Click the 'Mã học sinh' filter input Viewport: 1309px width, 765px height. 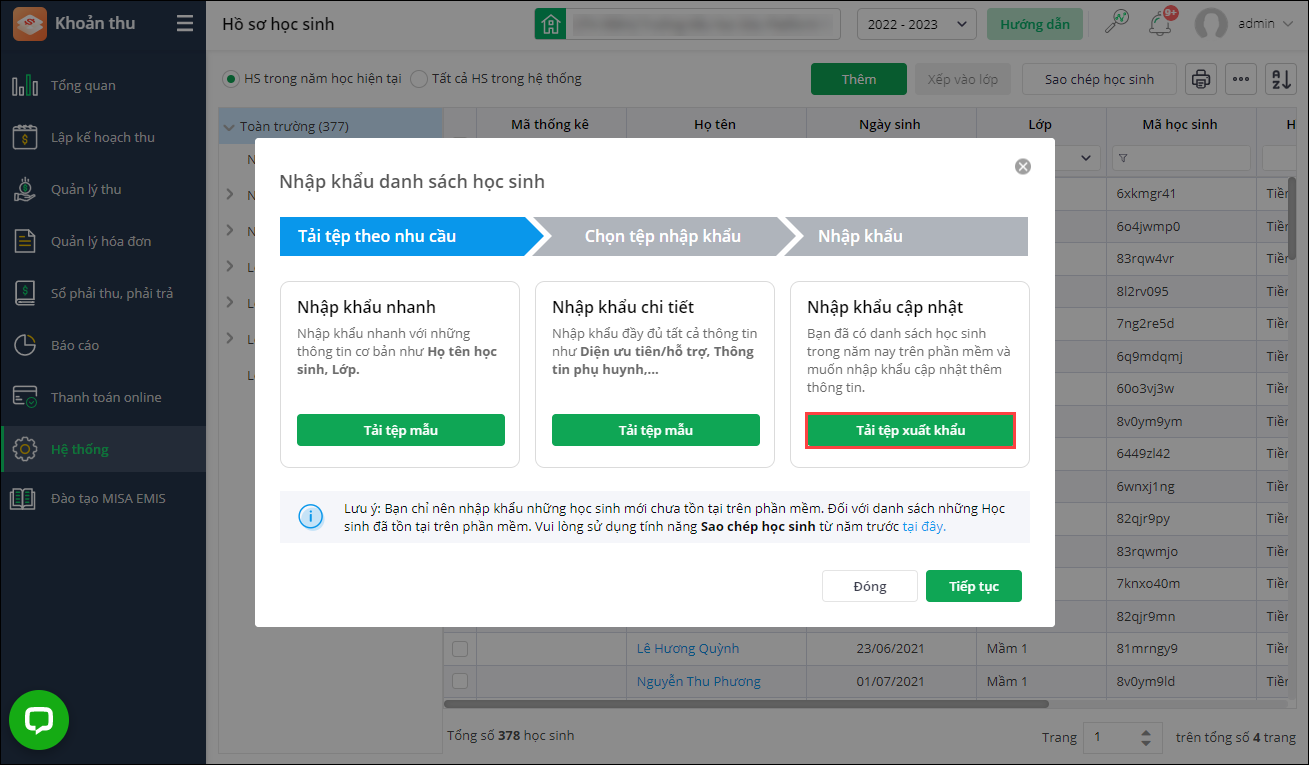pos(1188,158)
